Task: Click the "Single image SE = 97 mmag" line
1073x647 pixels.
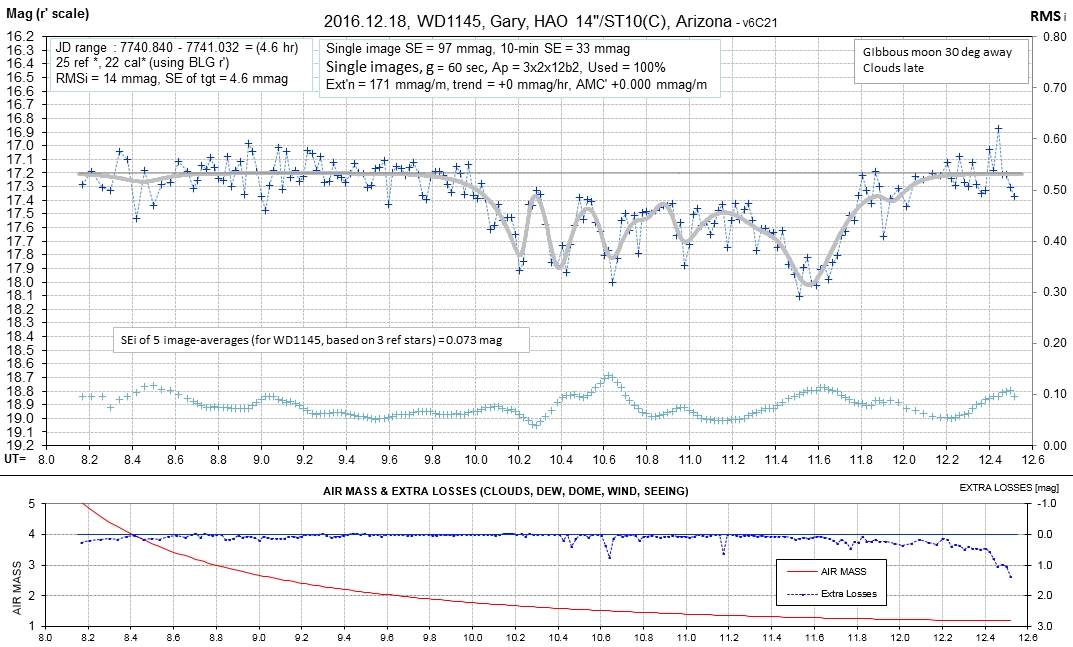Action: [x=478, y=49]
